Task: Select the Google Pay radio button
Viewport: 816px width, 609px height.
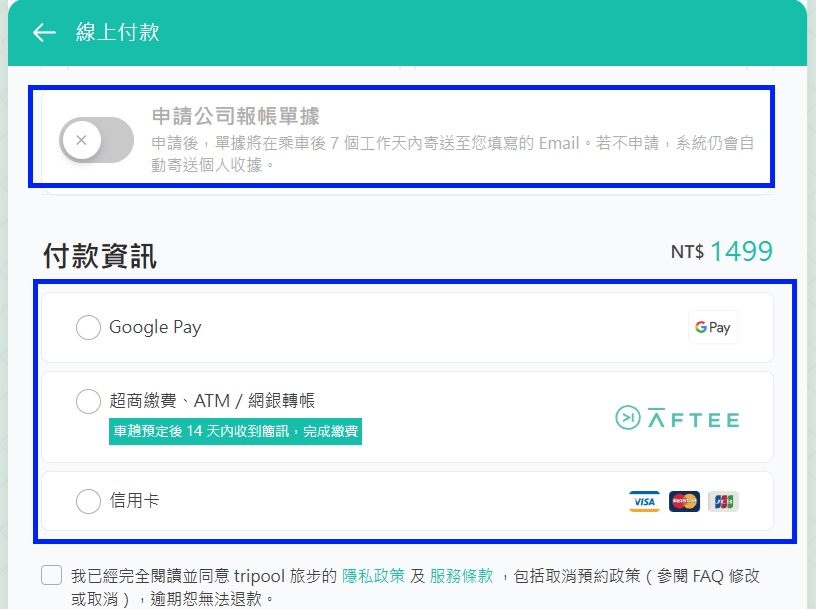Action: pyautogui.click(x=88, y=327)
